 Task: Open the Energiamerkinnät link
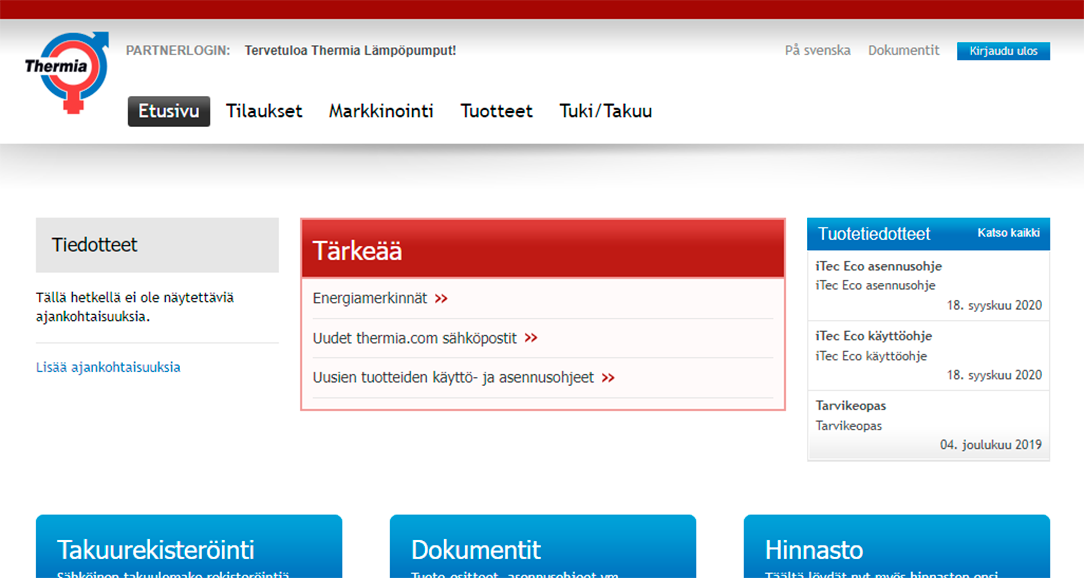point(370,299)
